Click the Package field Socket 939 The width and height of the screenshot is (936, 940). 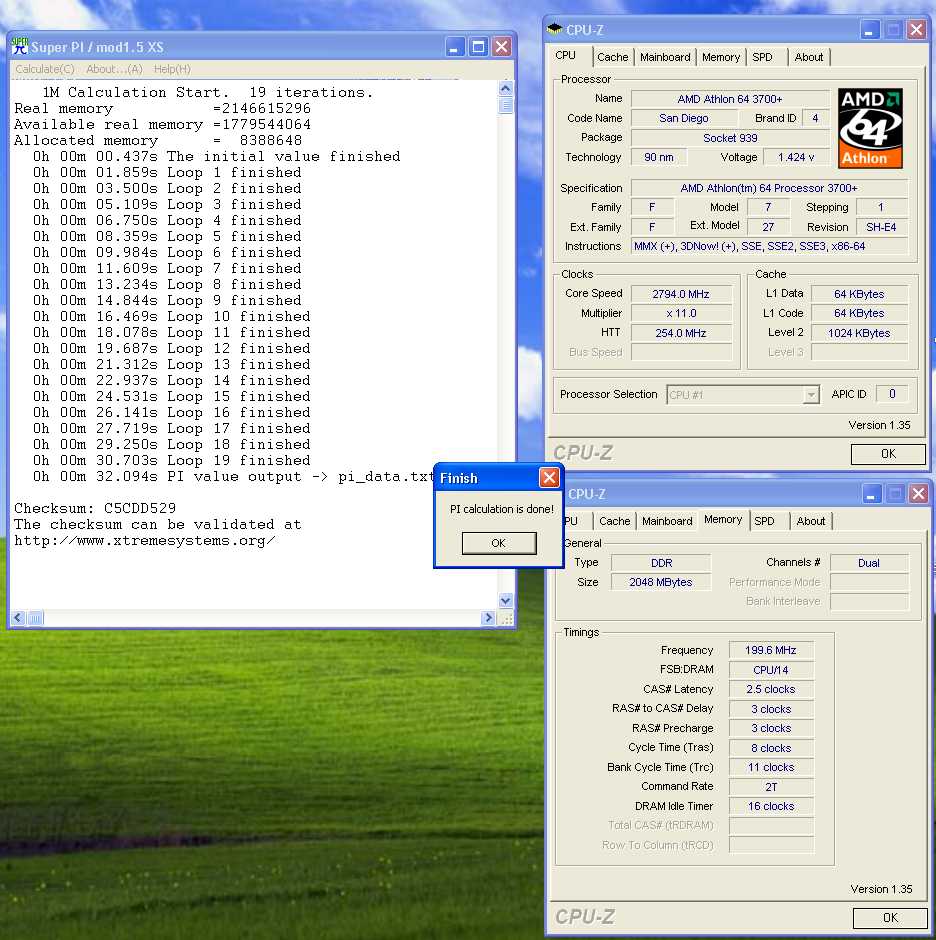pos(730,138)
